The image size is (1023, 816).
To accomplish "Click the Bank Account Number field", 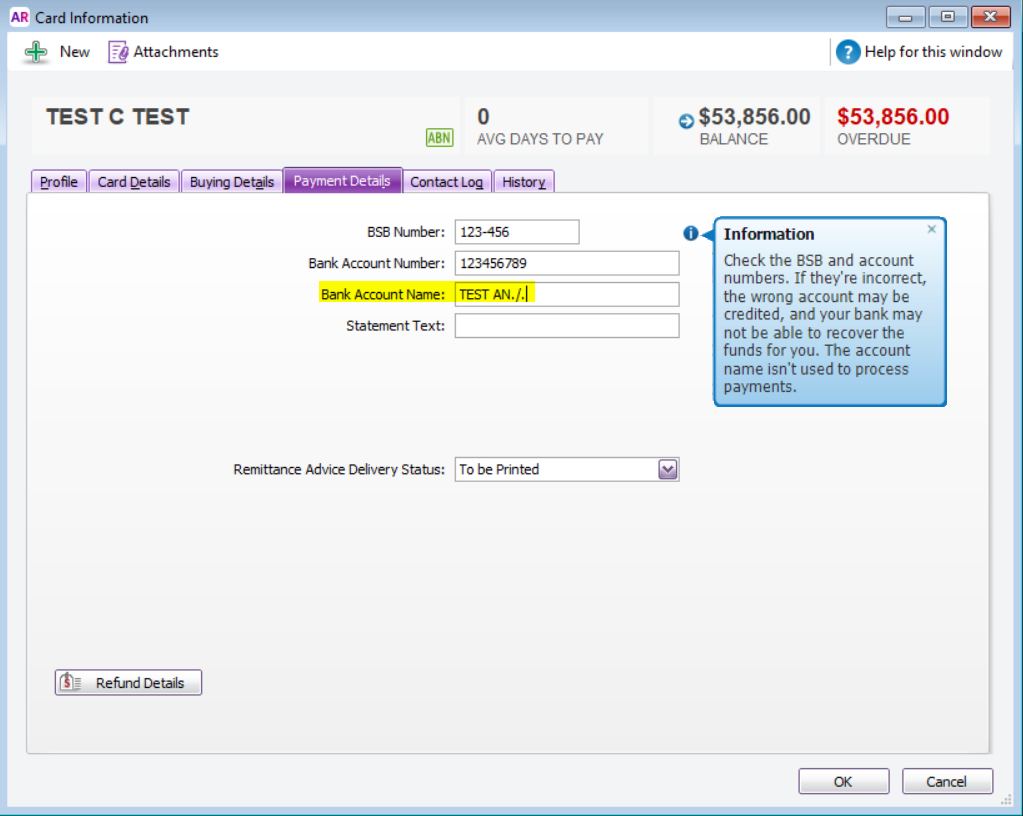I will [567, 264].
